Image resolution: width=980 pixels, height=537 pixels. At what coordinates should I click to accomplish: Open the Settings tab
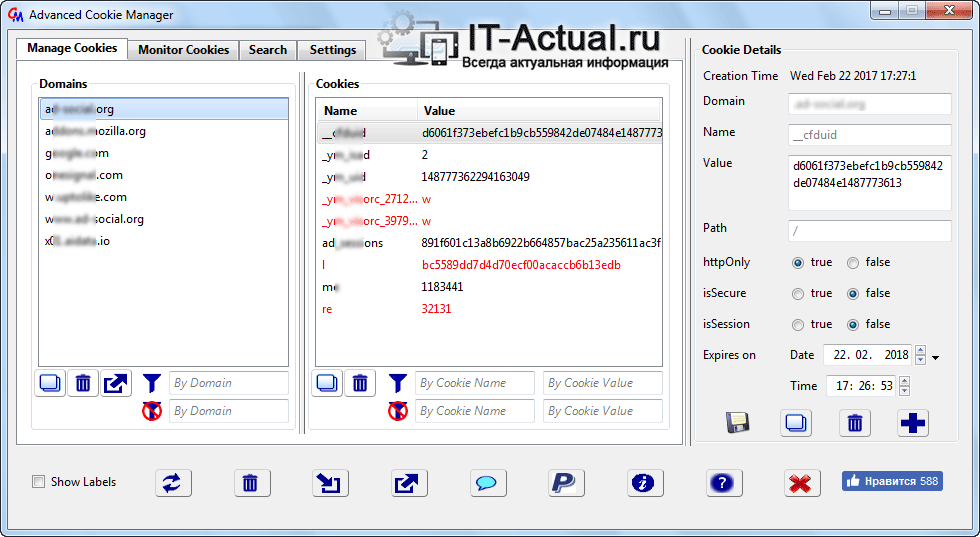[x=332, y=50]
